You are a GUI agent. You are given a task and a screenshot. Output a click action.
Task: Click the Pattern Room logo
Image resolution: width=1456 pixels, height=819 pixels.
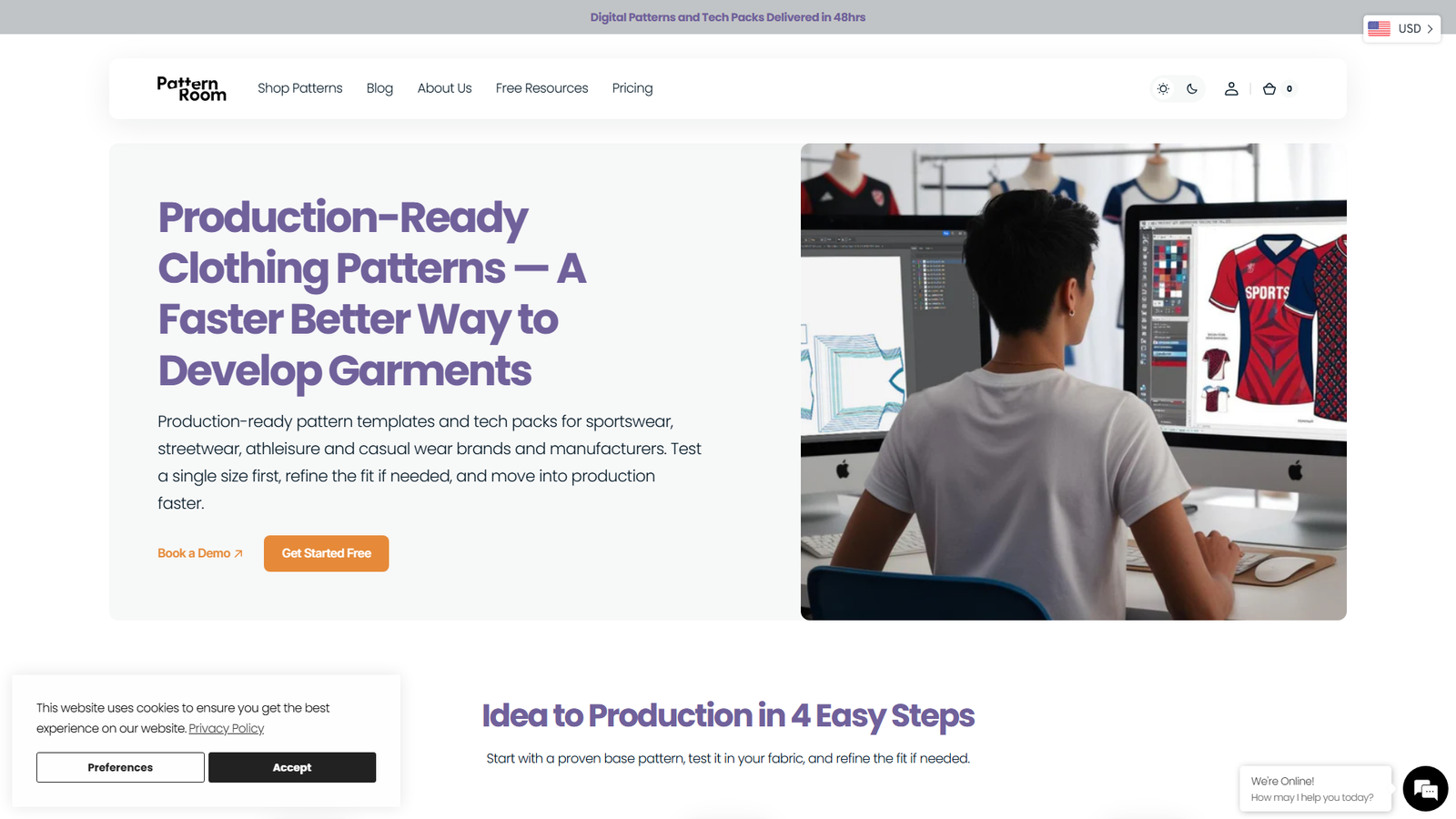tap(191, 88)
